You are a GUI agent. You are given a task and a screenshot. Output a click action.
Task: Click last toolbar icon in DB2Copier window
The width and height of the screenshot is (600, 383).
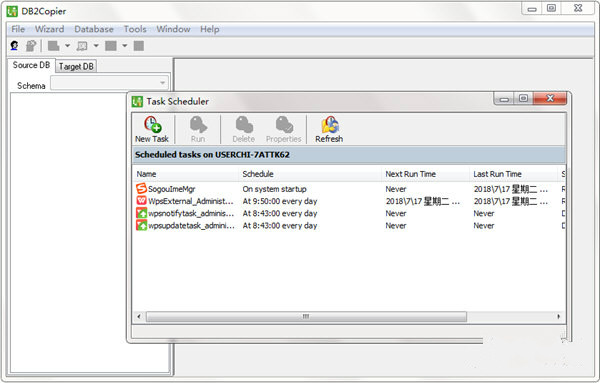click(139, 46)
